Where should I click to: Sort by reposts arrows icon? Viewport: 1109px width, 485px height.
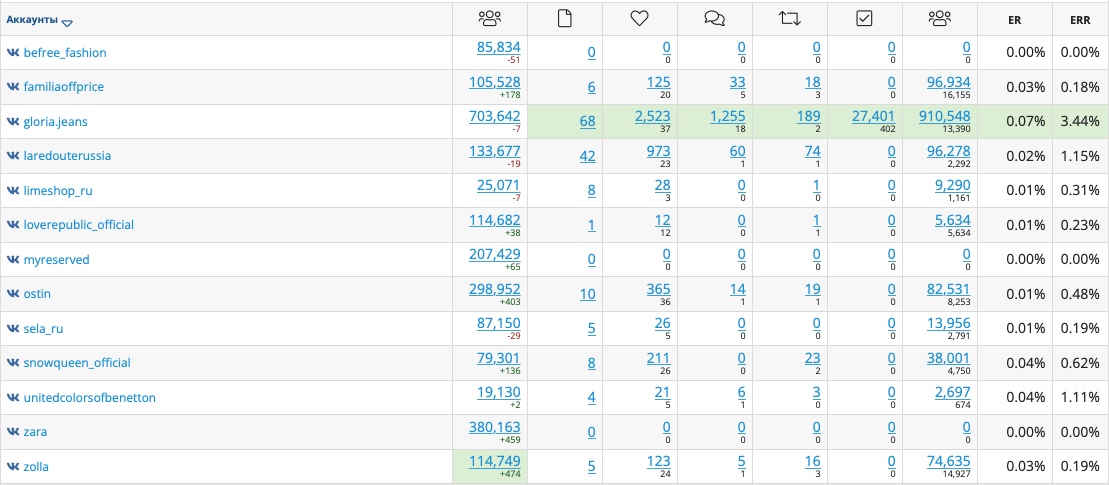click(790, 19)
